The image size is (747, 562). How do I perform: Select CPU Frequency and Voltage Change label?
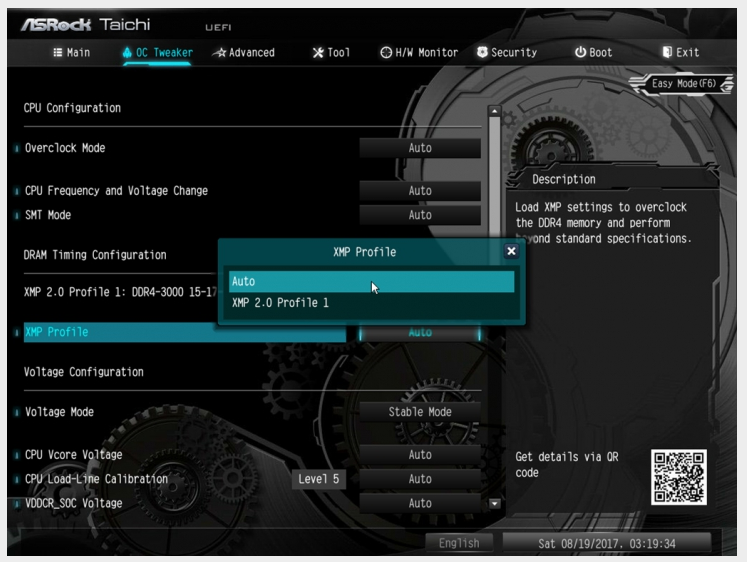116,191
